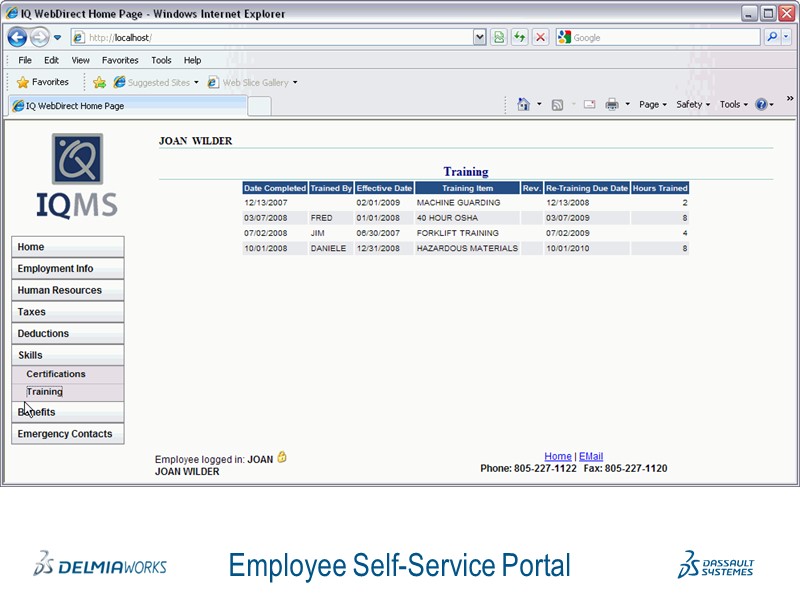
Task: Click the Favorites star icon
Action: pos(22,81)
